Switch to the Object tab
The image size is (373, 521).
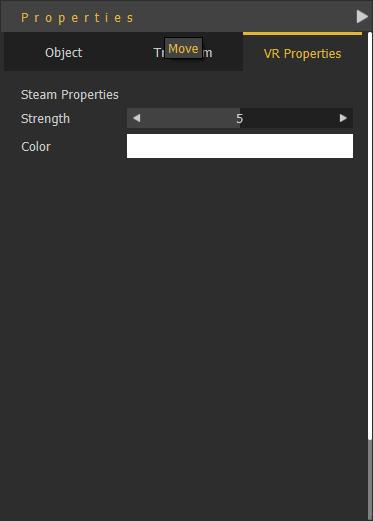pos(64,53)
